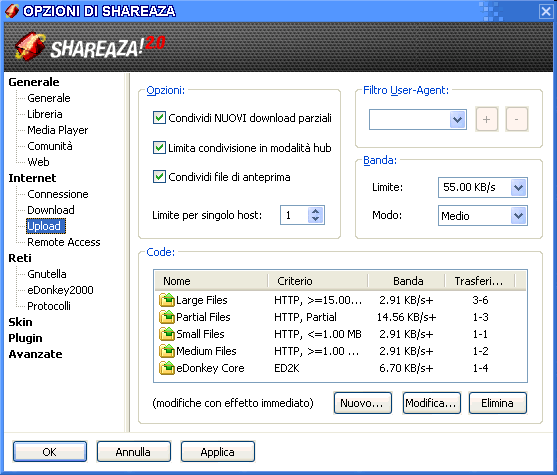The height and width of the screenshot is (475, 557).
Task: Click the Nuovo... button
Action: [363, 403]
